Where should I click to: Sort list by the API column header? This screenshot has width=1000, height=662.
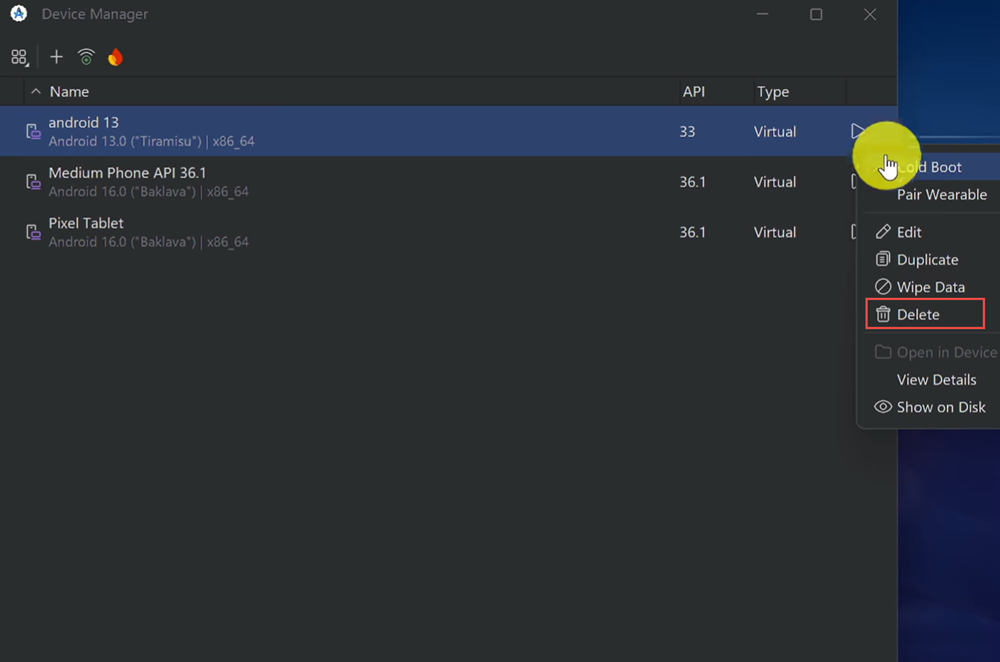coord(693,92)
